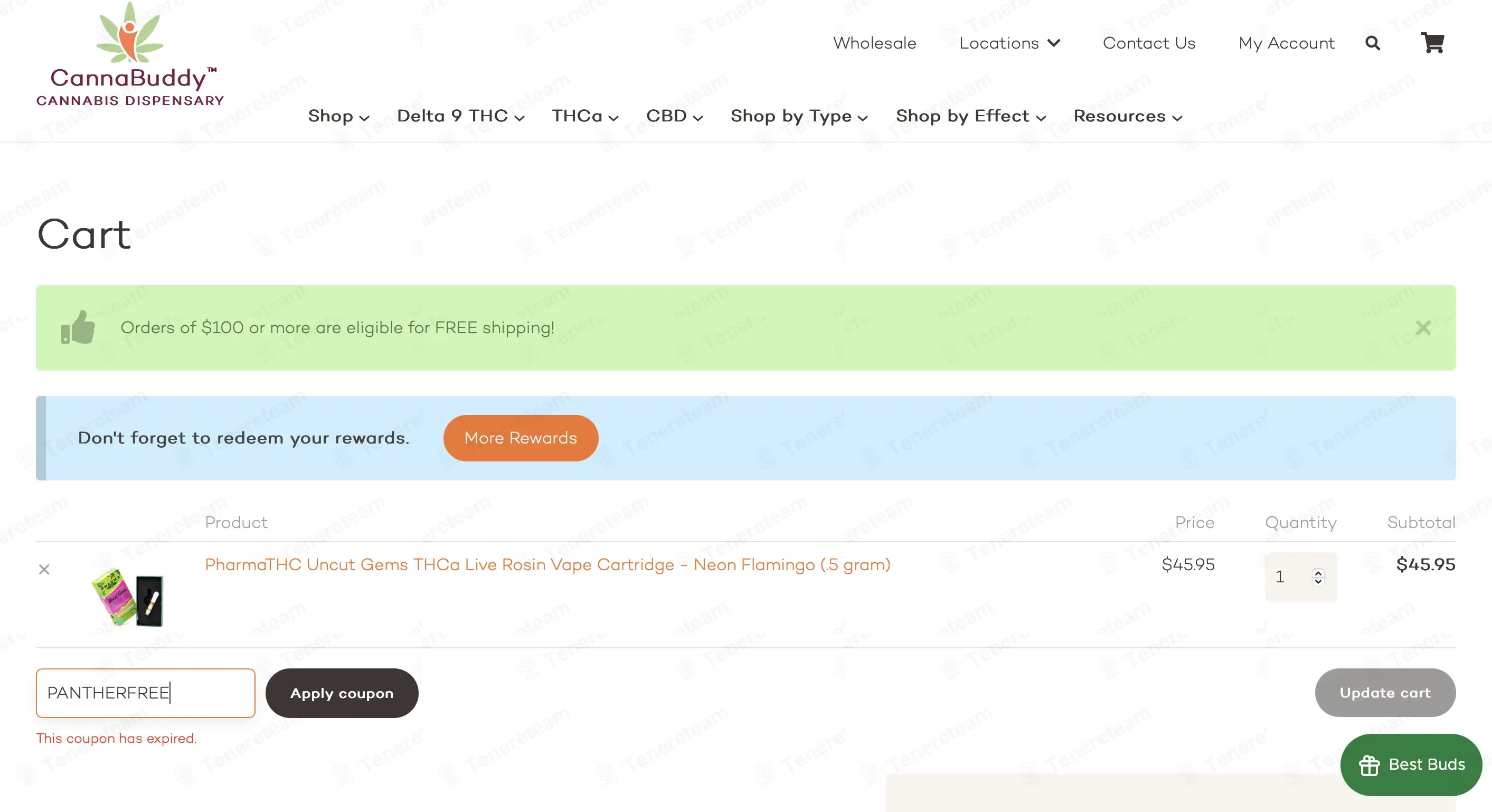Go to Contact Us
1492x812 pixels.
click(1149, 43)
